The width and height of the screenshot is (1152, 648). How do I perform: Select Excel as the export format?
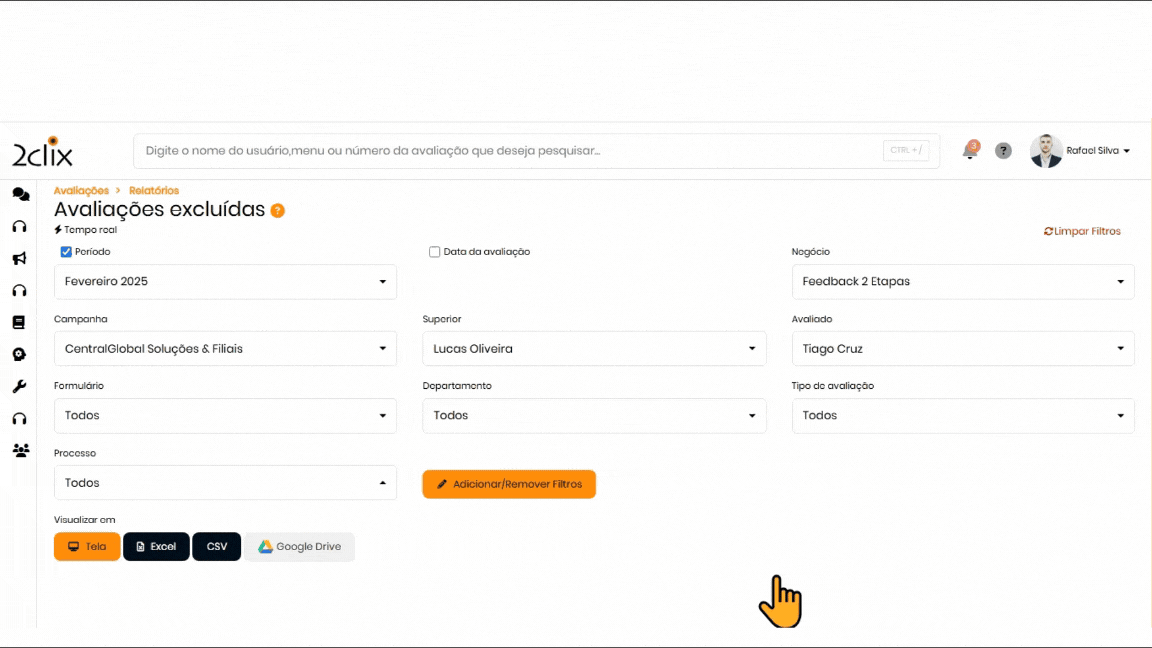(156, 547)
